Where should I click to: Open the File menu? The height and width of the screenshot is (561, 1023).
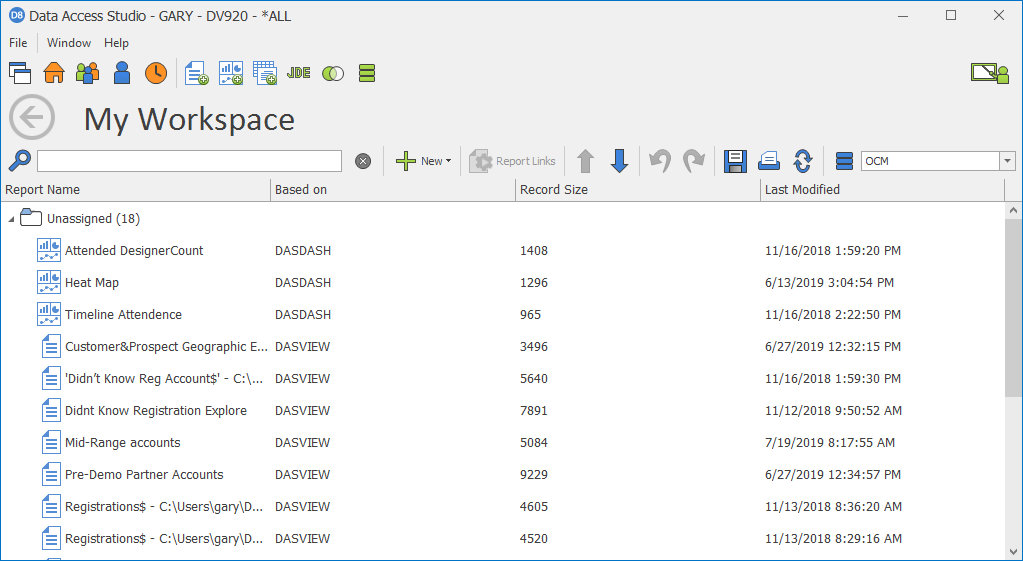18,43
